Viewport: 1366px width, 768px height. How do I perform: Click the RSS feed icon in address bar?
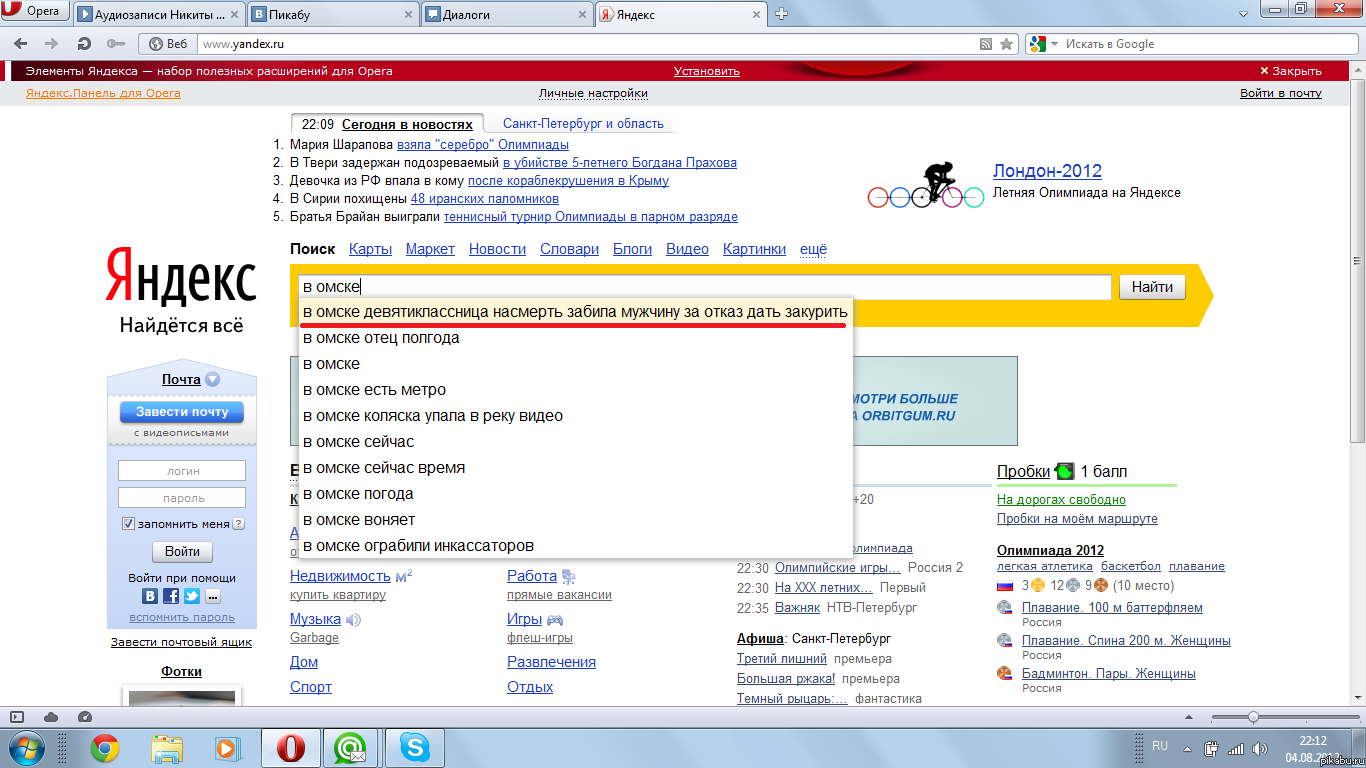point(986,44)
